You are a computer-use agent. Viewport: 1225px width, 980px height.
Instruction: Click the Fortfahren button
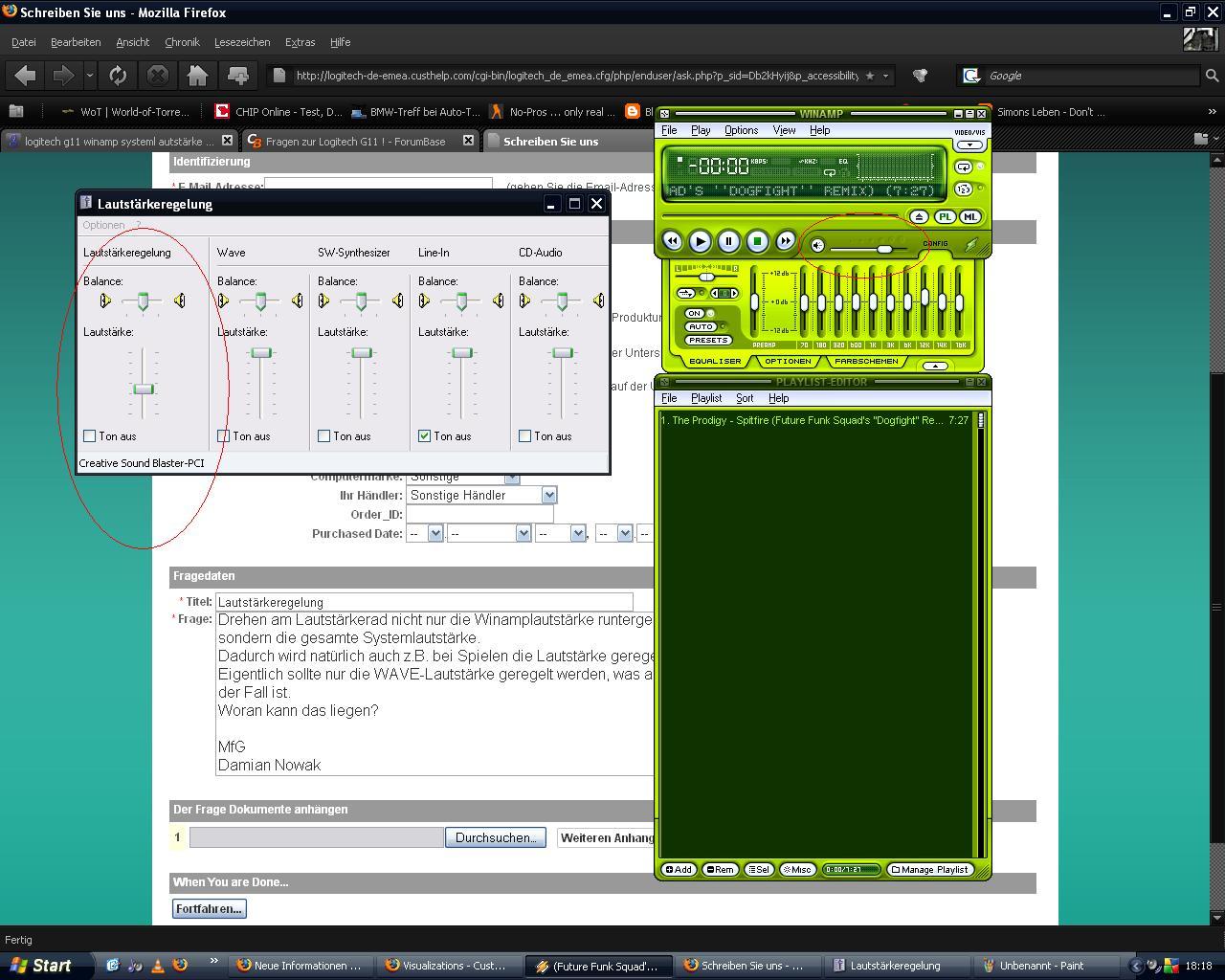(209, 908)
